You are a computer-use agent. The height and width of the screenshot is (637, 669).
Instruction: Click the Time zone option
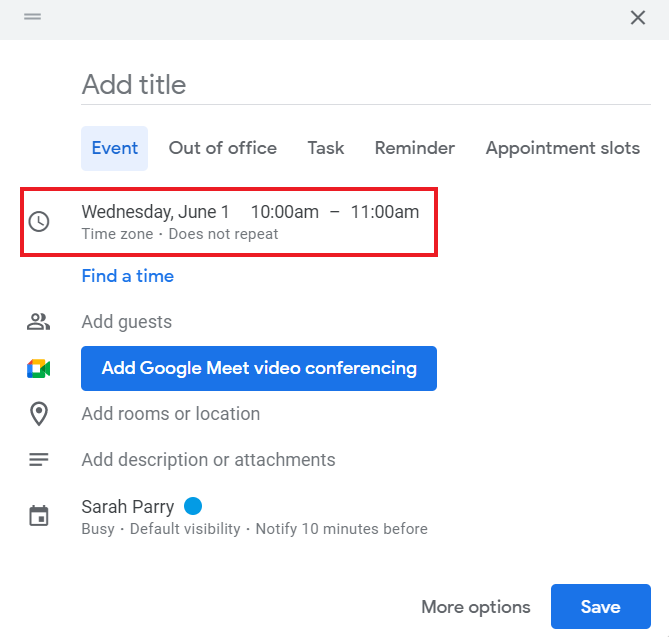[117, 234]
